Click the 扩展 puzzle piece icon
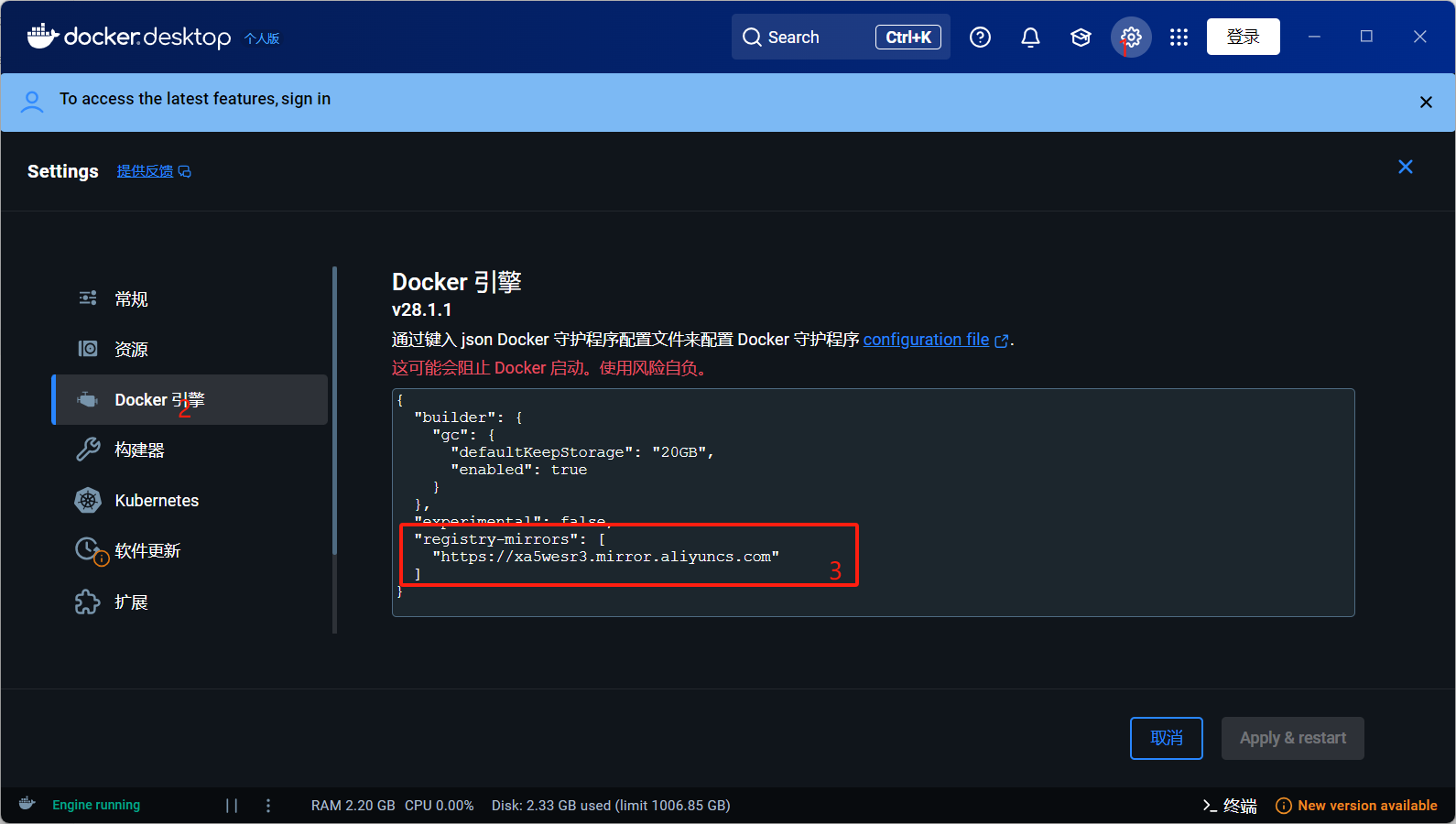Image resolution: width=1456 pixels, height=824 pixels. point(88,602)
